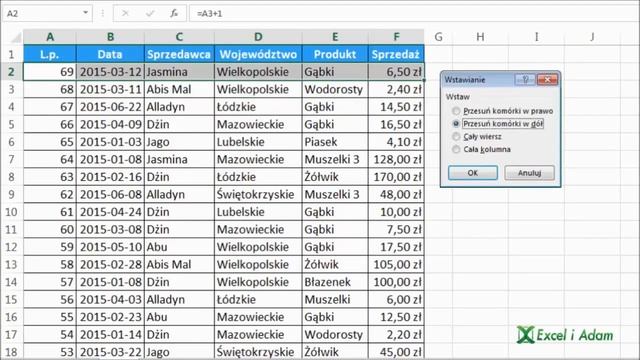
Task: Click the 4,10 zł sales cell
Action: pyautogui.click(x=396, y=142)
